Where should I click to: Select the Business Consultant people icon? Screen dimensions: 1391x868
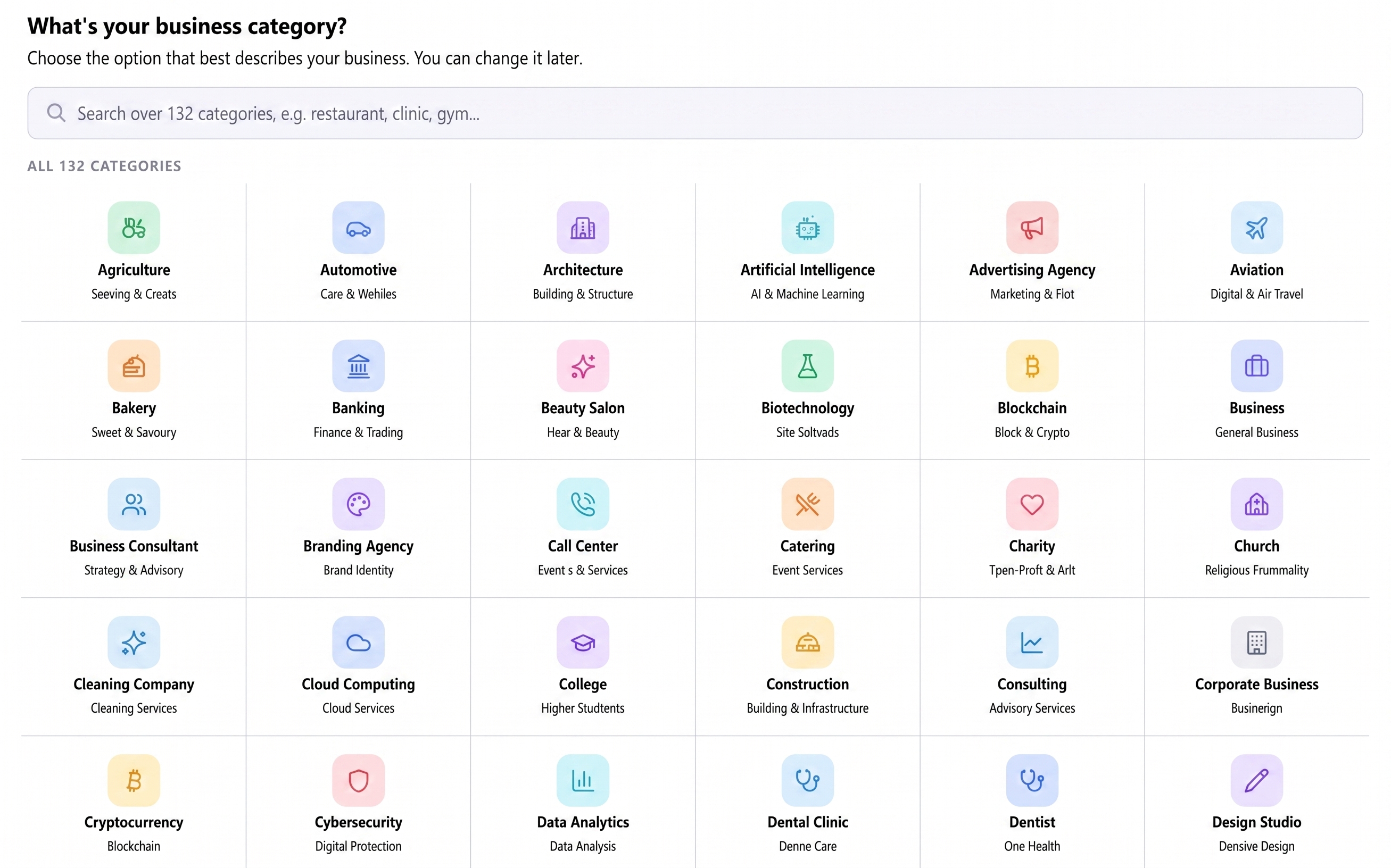point(134,504)
